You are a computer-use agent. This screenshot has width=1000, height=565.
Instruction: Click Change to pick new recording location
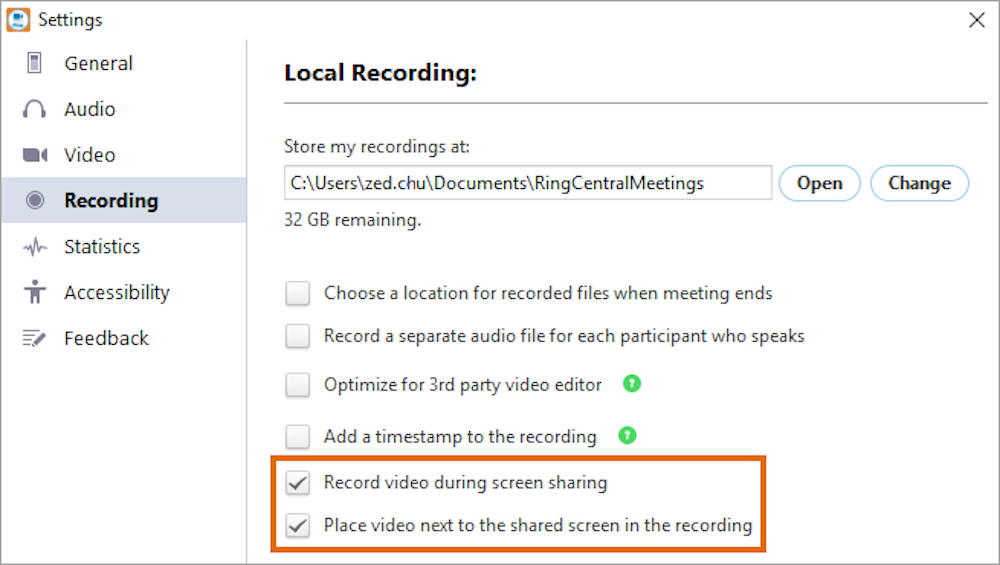coord(919,183)
